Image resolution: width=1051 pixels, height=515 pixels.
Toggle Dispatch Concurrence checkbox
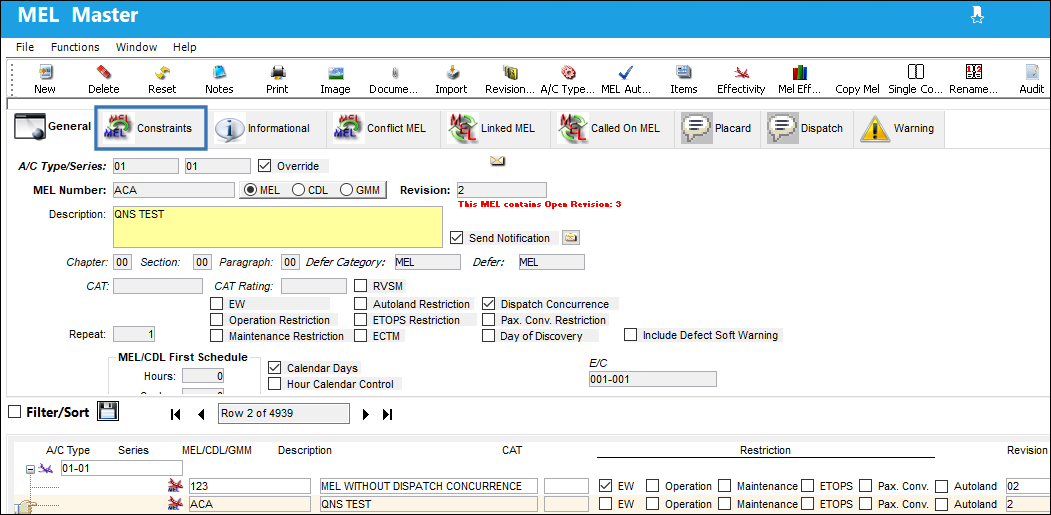(489, 304)
